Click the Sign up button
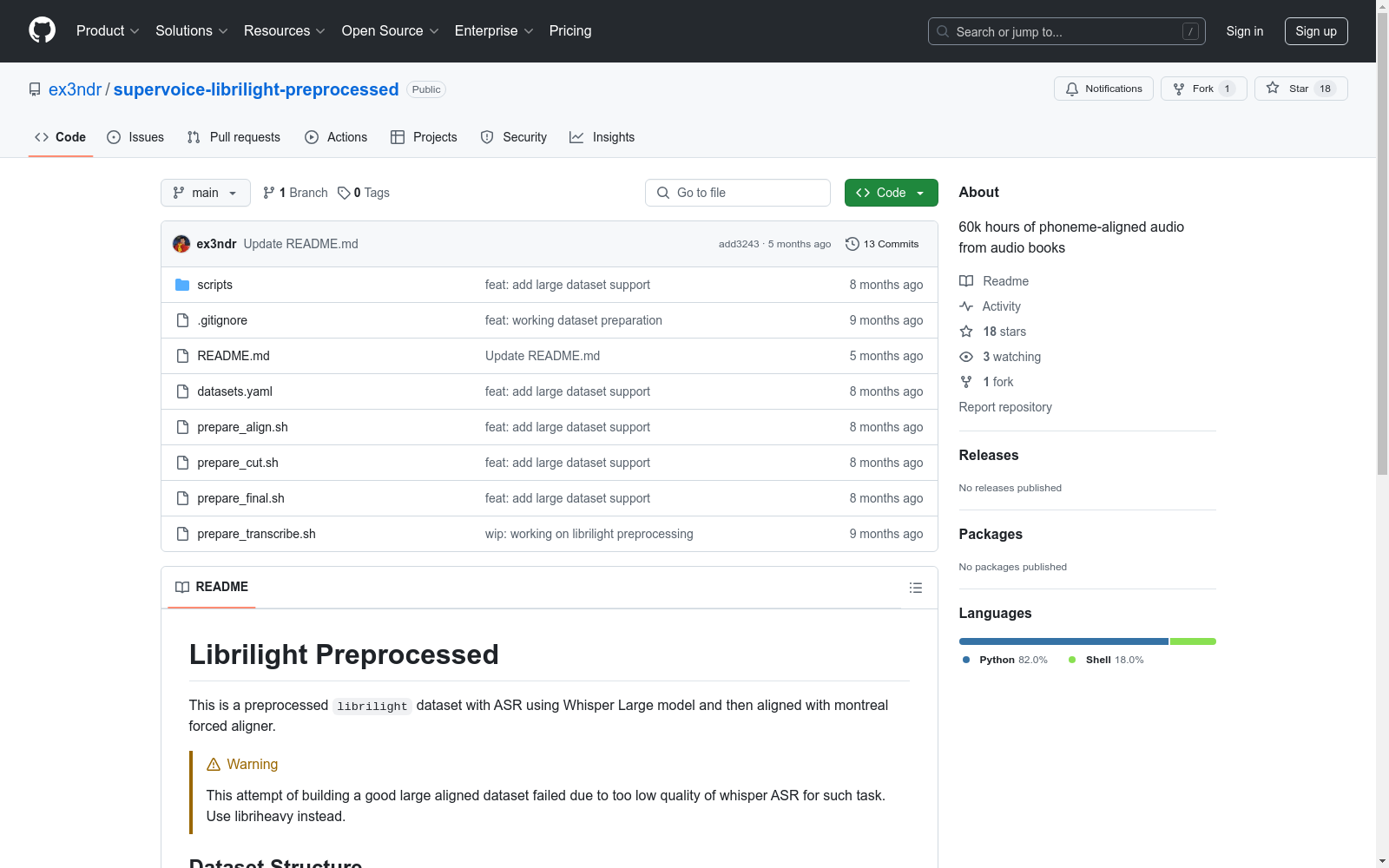 [x=1316, y=31]
